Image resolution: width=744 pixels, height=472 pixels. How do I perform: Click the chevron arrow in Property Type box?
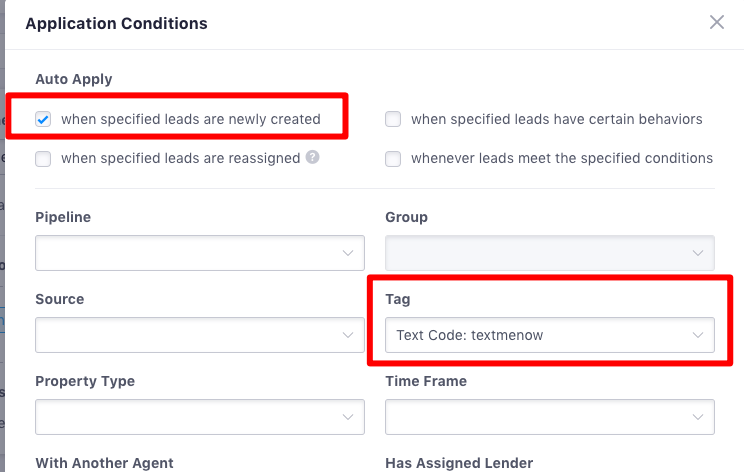coord(348,417)
